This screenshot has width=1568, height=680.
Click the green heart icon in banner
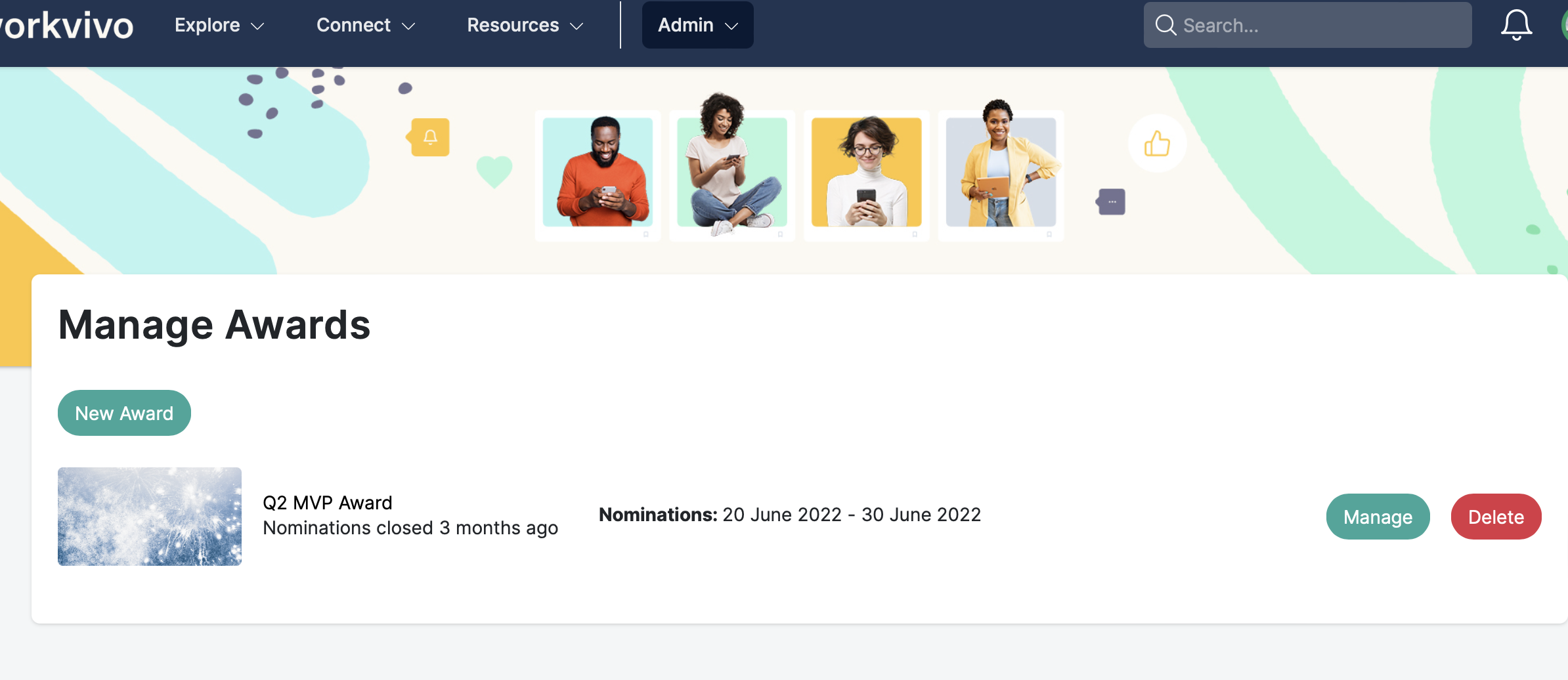494,171
